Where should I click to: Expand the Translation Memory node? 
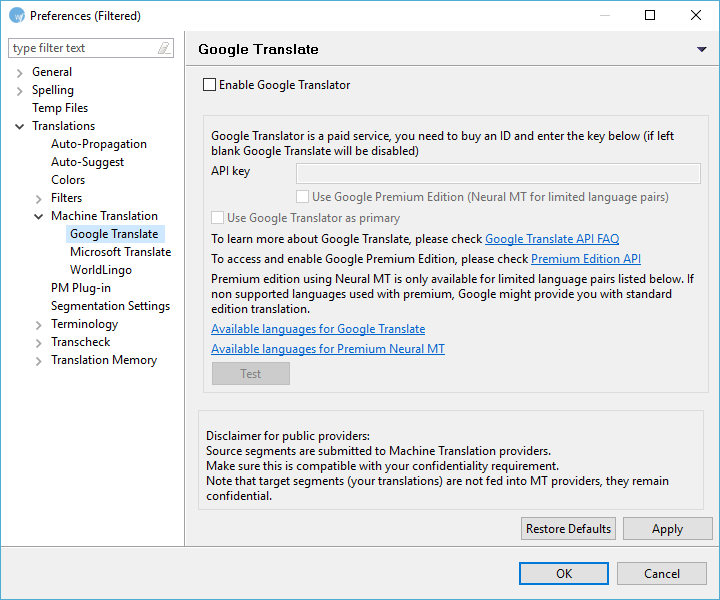(39, 361)
